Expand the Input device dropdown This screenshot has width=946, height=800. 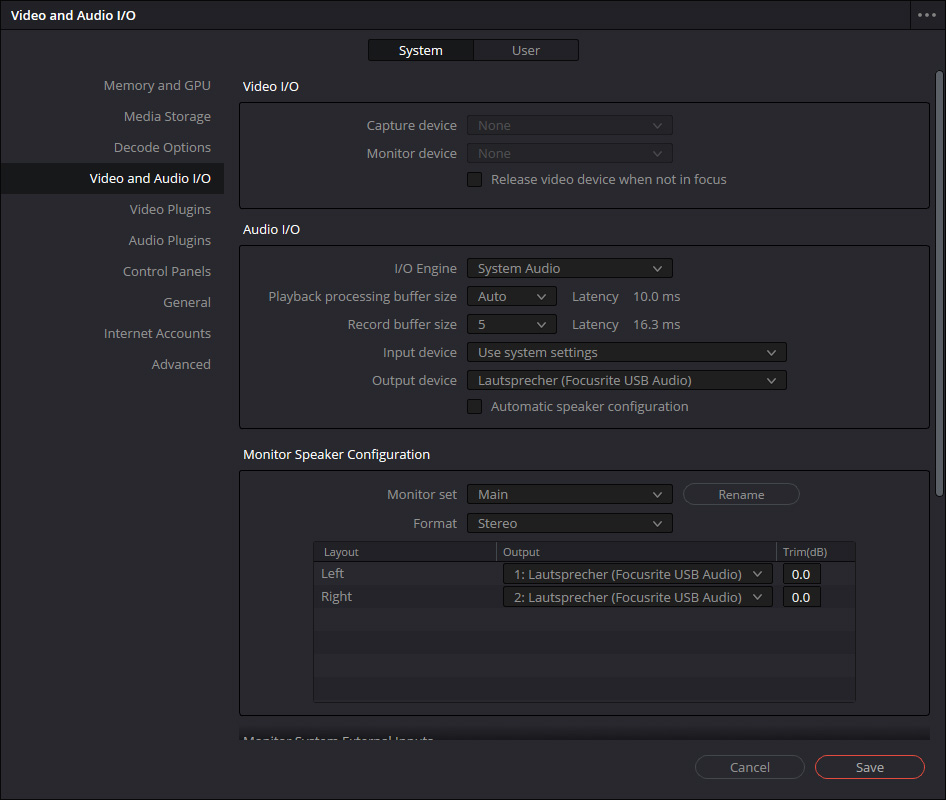point(626,353)
